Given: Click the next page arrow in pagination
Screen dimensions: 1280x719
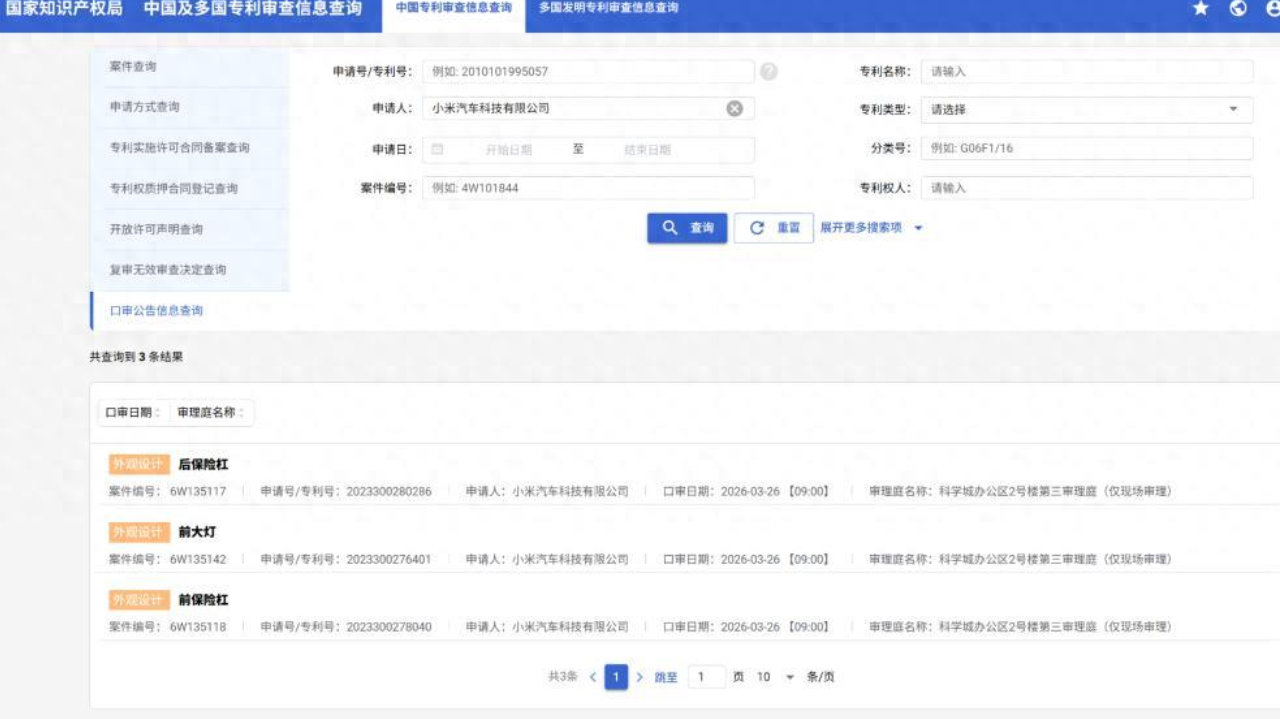Looking at the screenshot, I should click(x=641, y=677).
